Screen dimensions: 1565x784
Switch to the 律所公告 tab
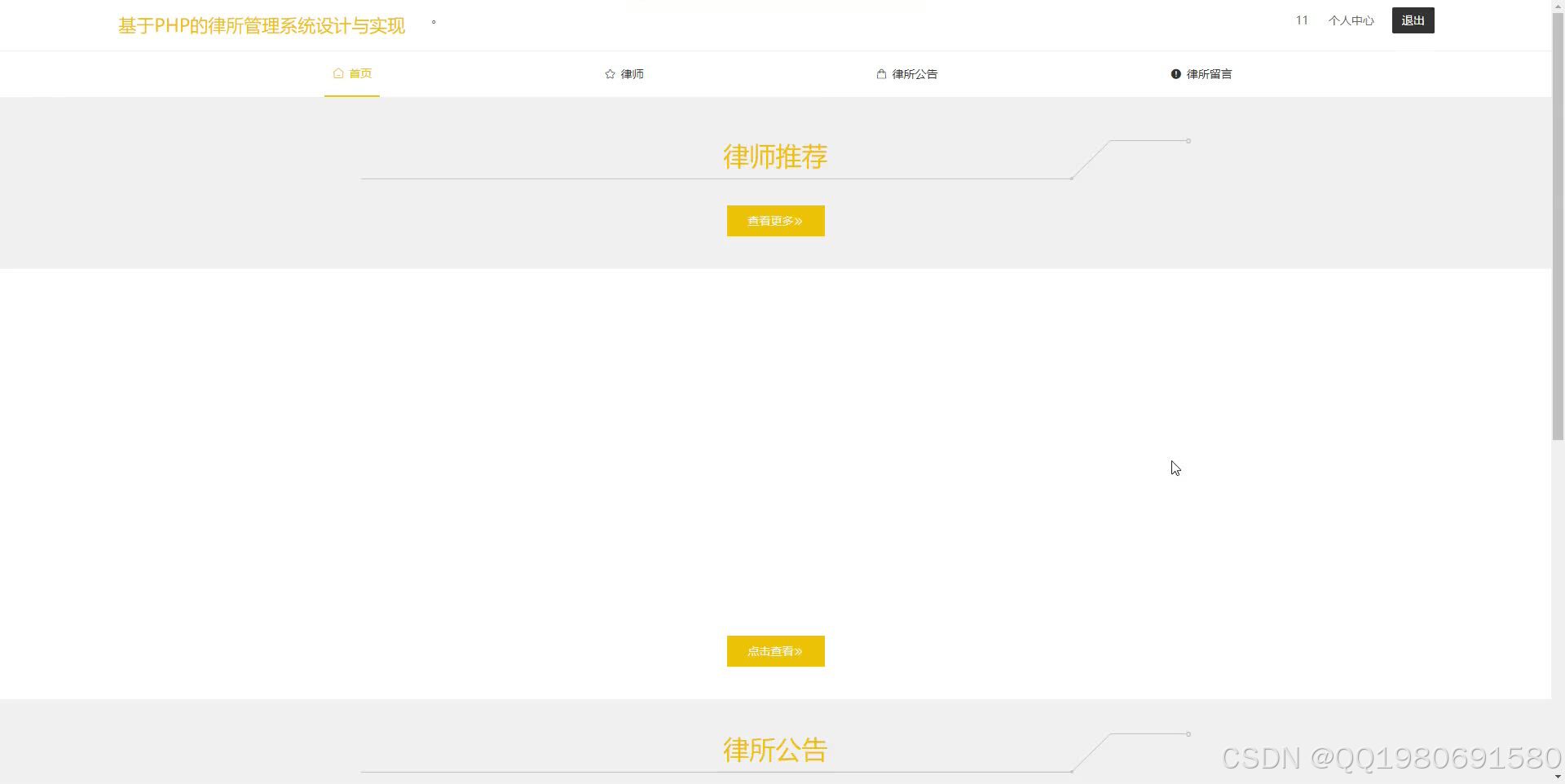(x=915, y=73)
